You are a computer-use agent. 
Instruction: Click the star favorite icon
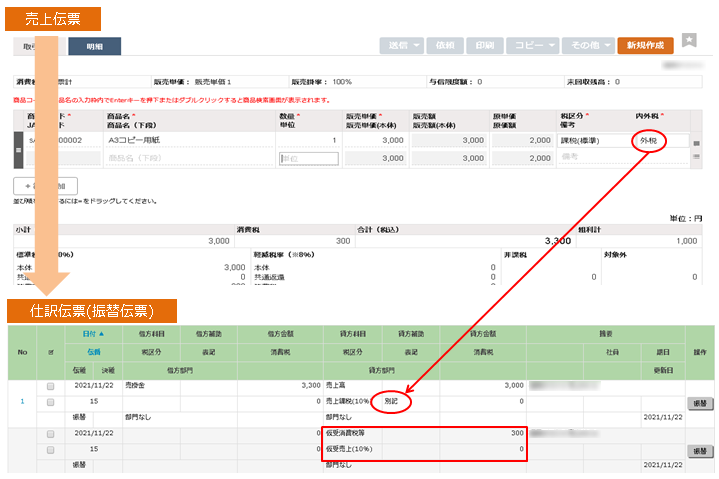click(x=689, y=40)
